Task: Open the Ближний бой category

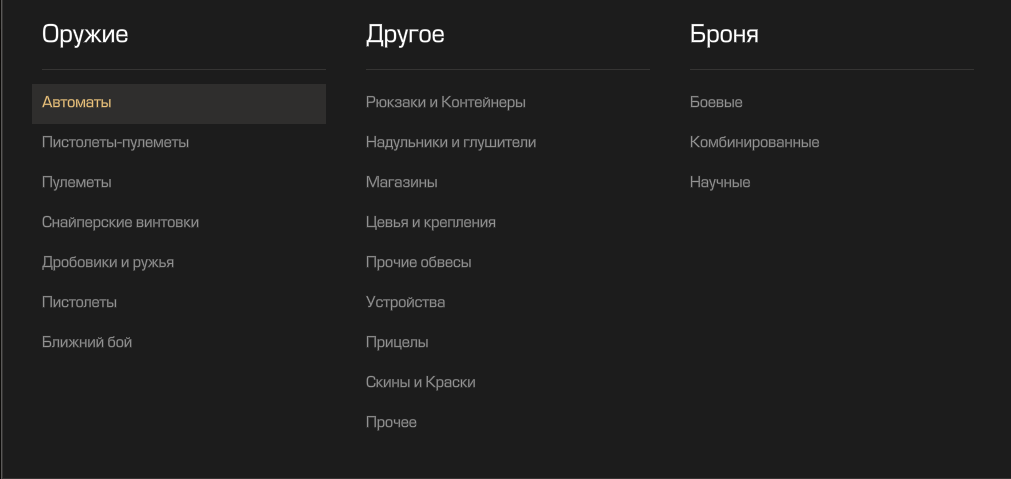Action: tap(87, 343)
